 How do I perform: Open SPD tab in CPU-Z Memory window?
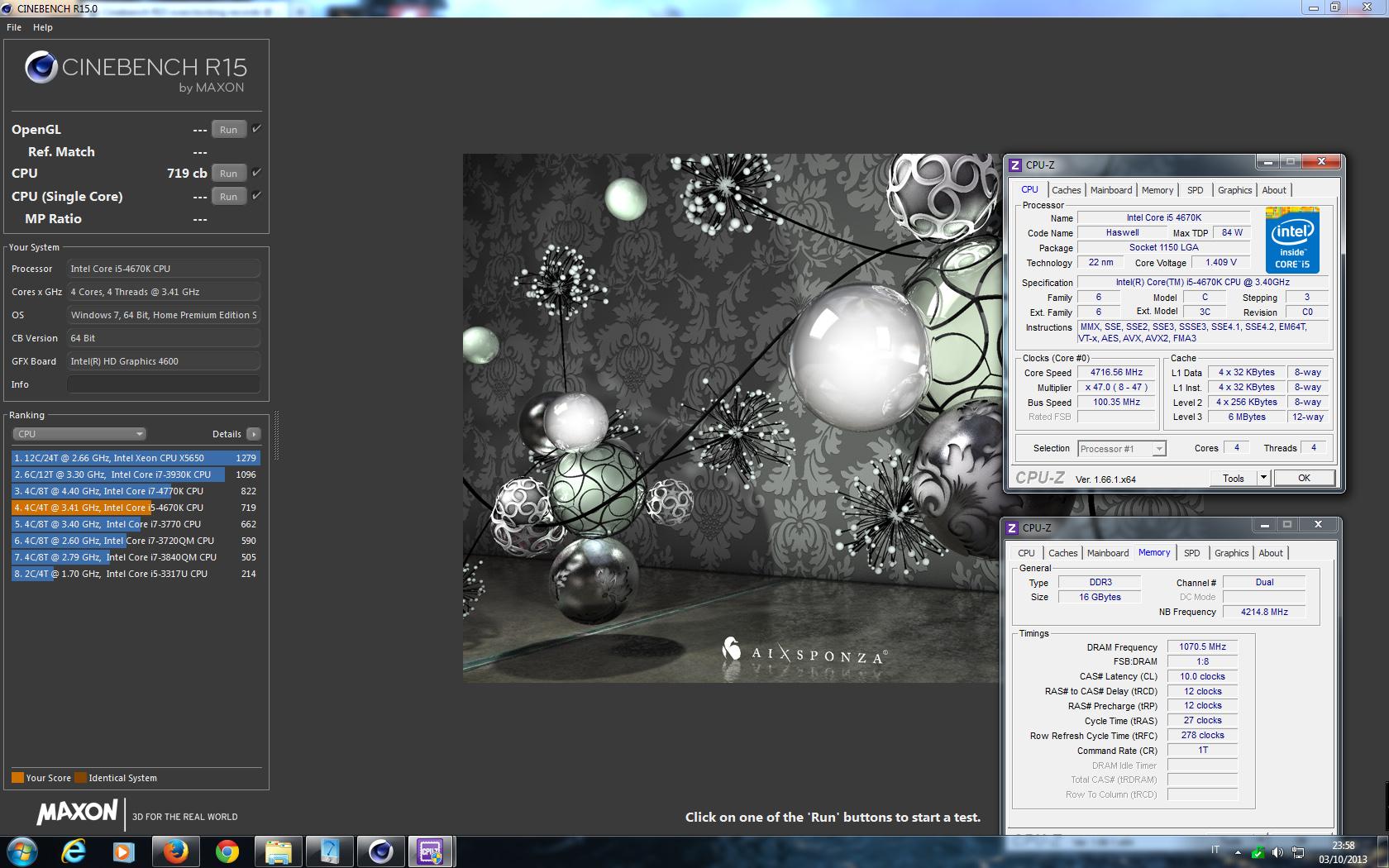pos(1192,553)
